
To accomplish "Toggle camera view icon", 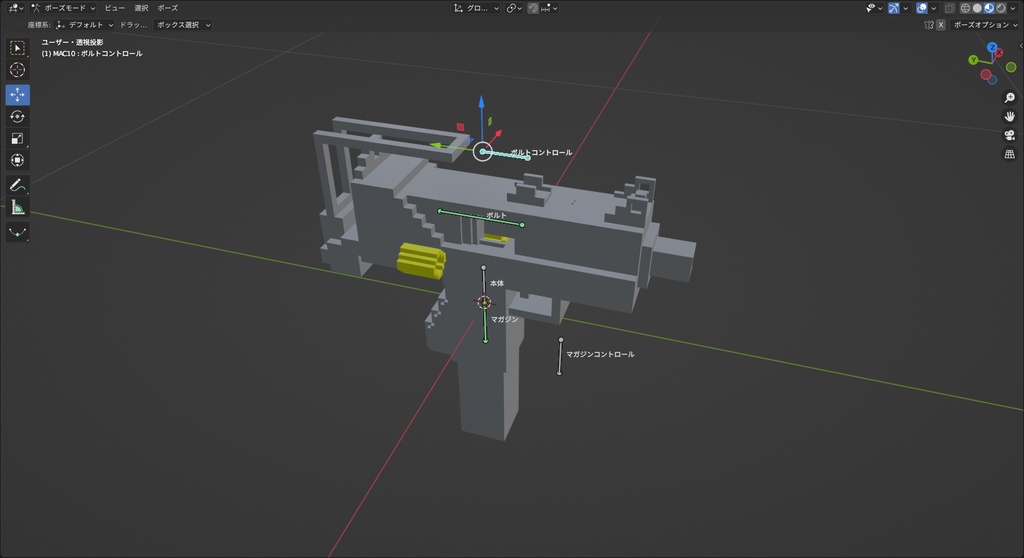I will click(1010, 135).
